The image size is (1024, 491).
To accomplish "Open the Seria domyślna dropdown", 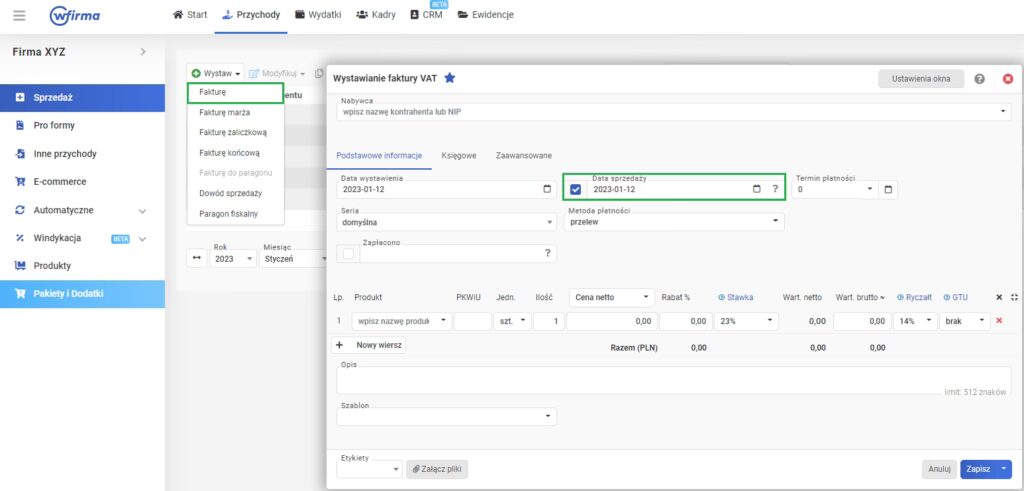I will click(447, 222).
